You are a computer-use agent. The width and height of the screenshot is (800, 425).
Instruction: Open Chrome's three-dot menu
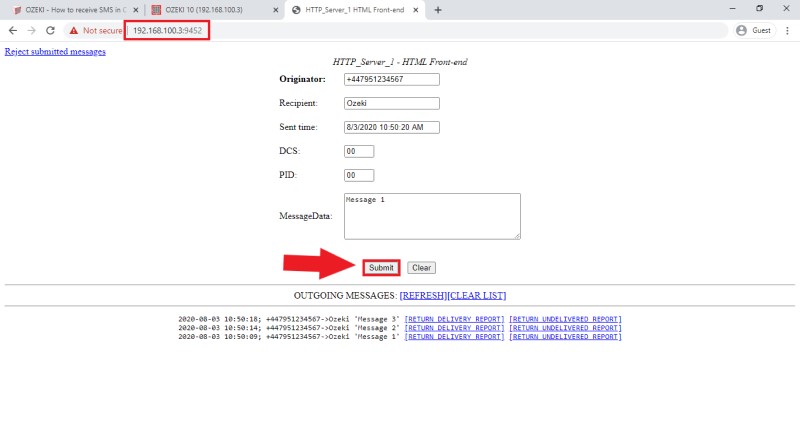coord(787,30)
